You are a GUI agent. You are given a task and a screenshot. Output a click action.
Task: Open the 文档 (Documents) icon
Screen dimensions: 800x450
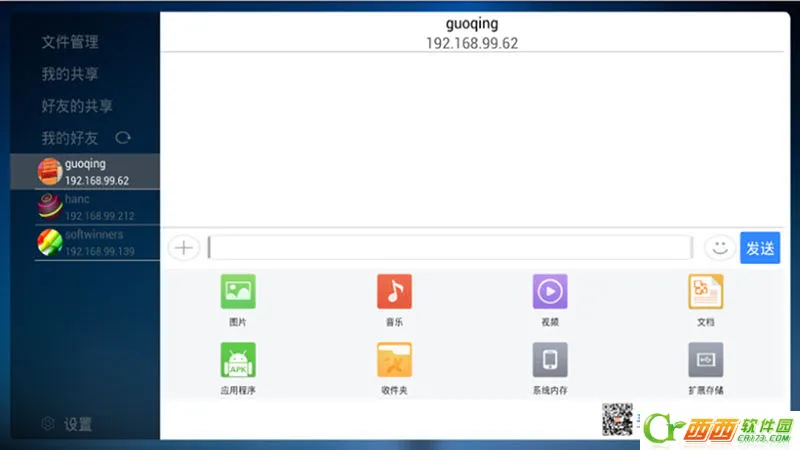[x=705, y=292]
